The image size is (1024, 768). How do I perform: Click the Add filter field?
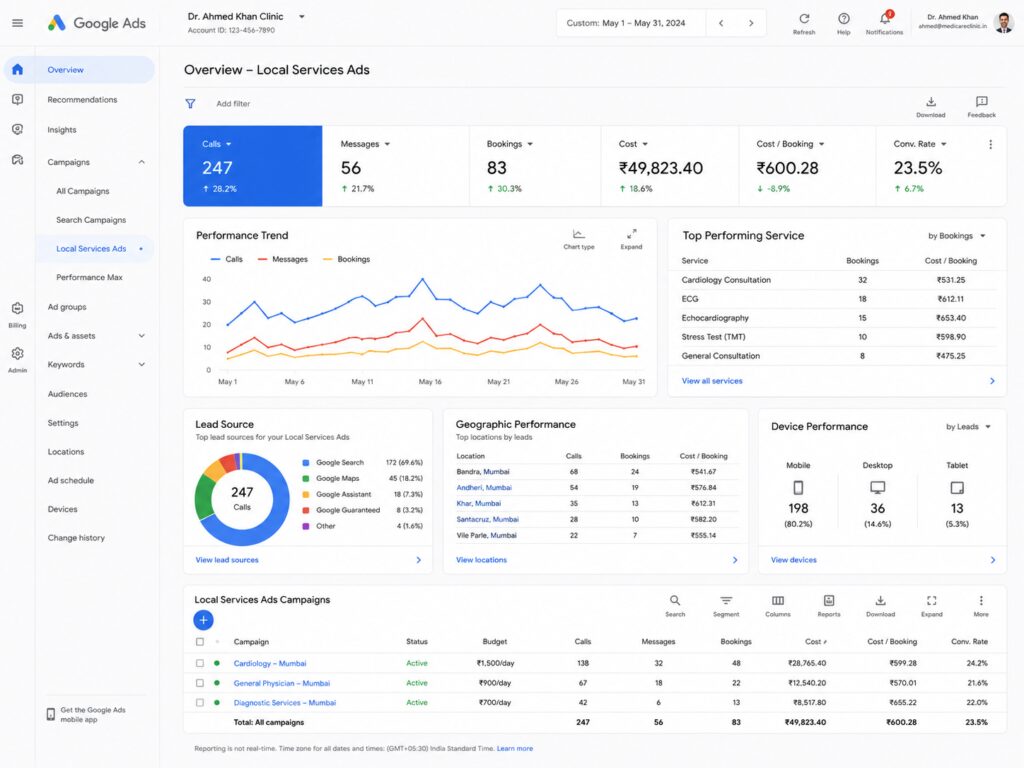(x=233, y=103)
